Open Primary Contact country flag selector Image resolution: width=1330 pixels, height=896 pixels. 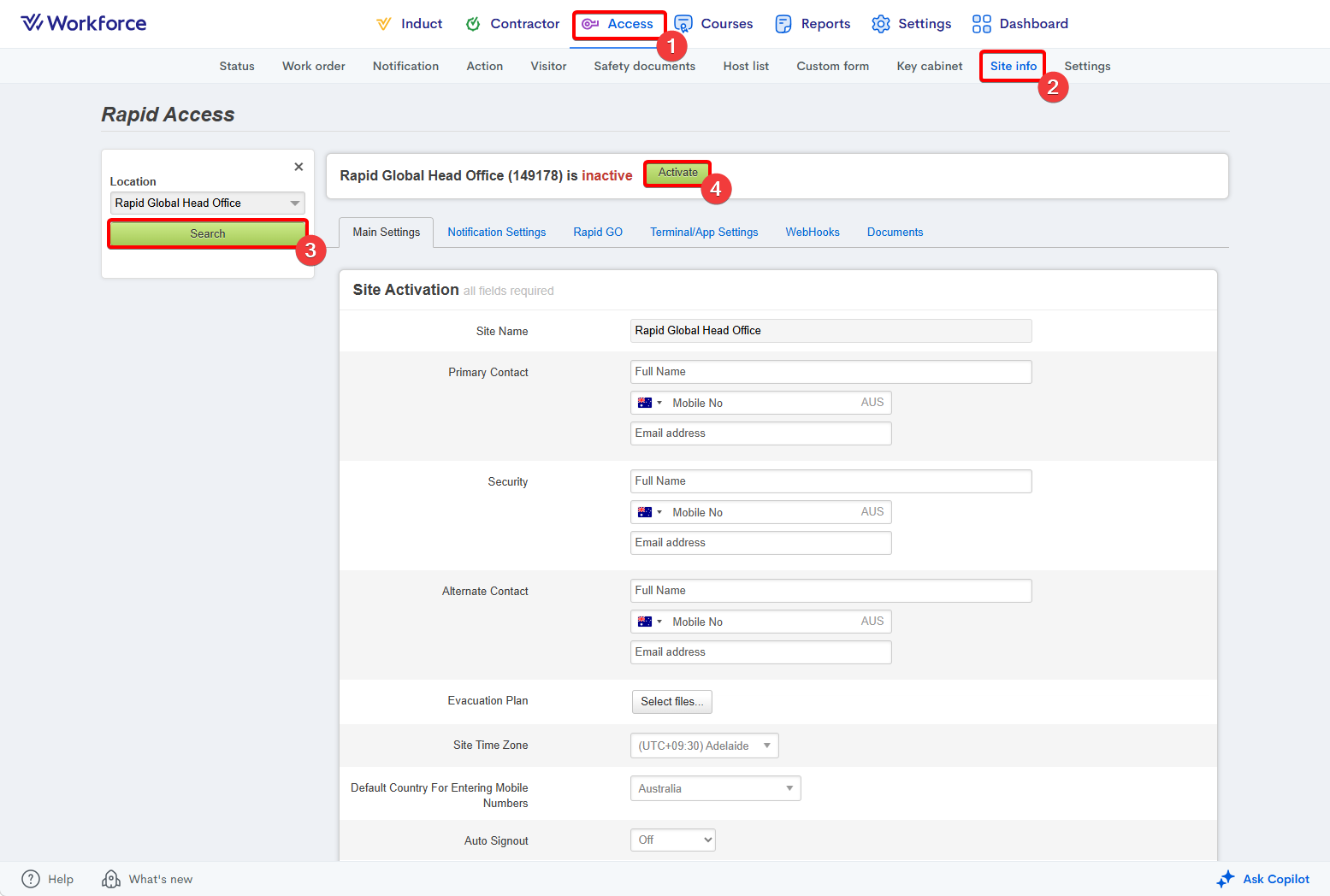(x=650, y=403)
